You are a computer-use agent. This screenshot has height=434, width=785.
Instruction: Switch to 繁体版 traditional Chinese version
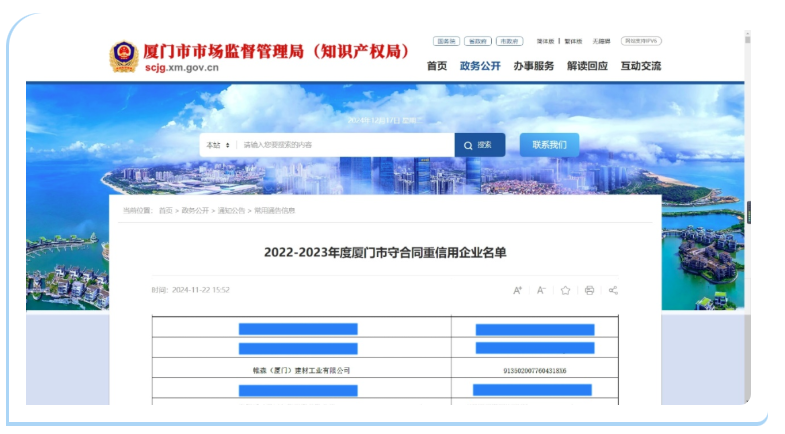(573, 42)
